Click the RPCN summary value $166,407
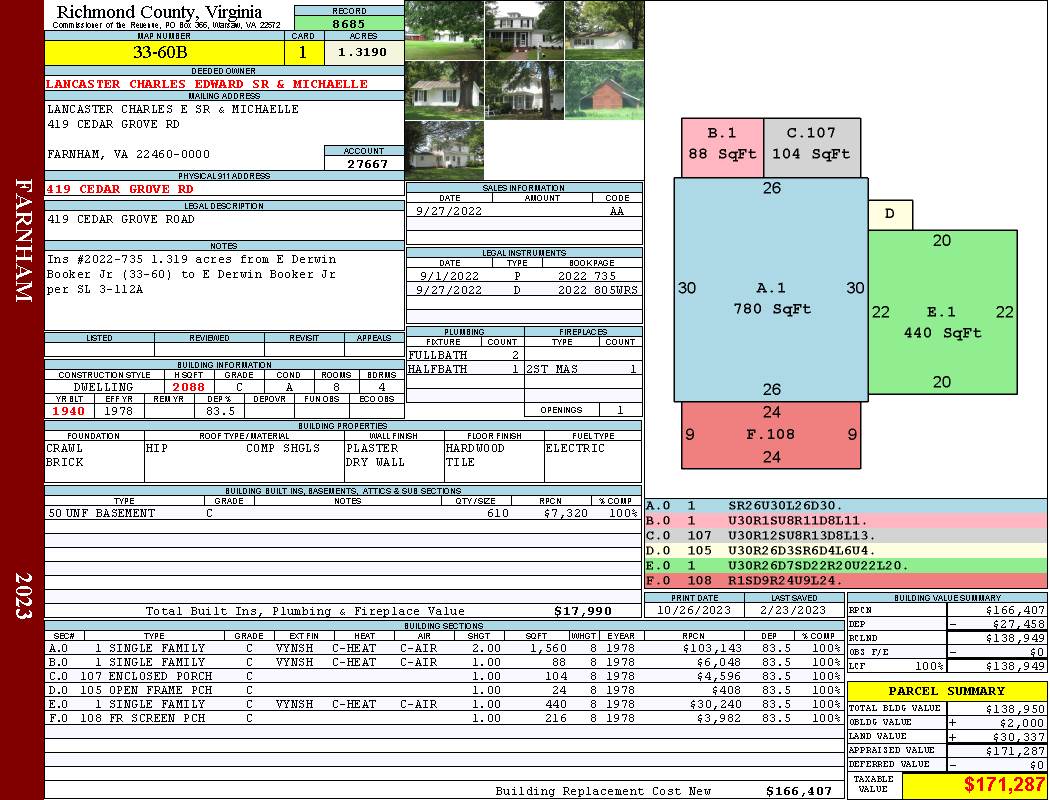Viewport: 1050px width, 800px height. pyautogui.click(x=1015, y=611)
